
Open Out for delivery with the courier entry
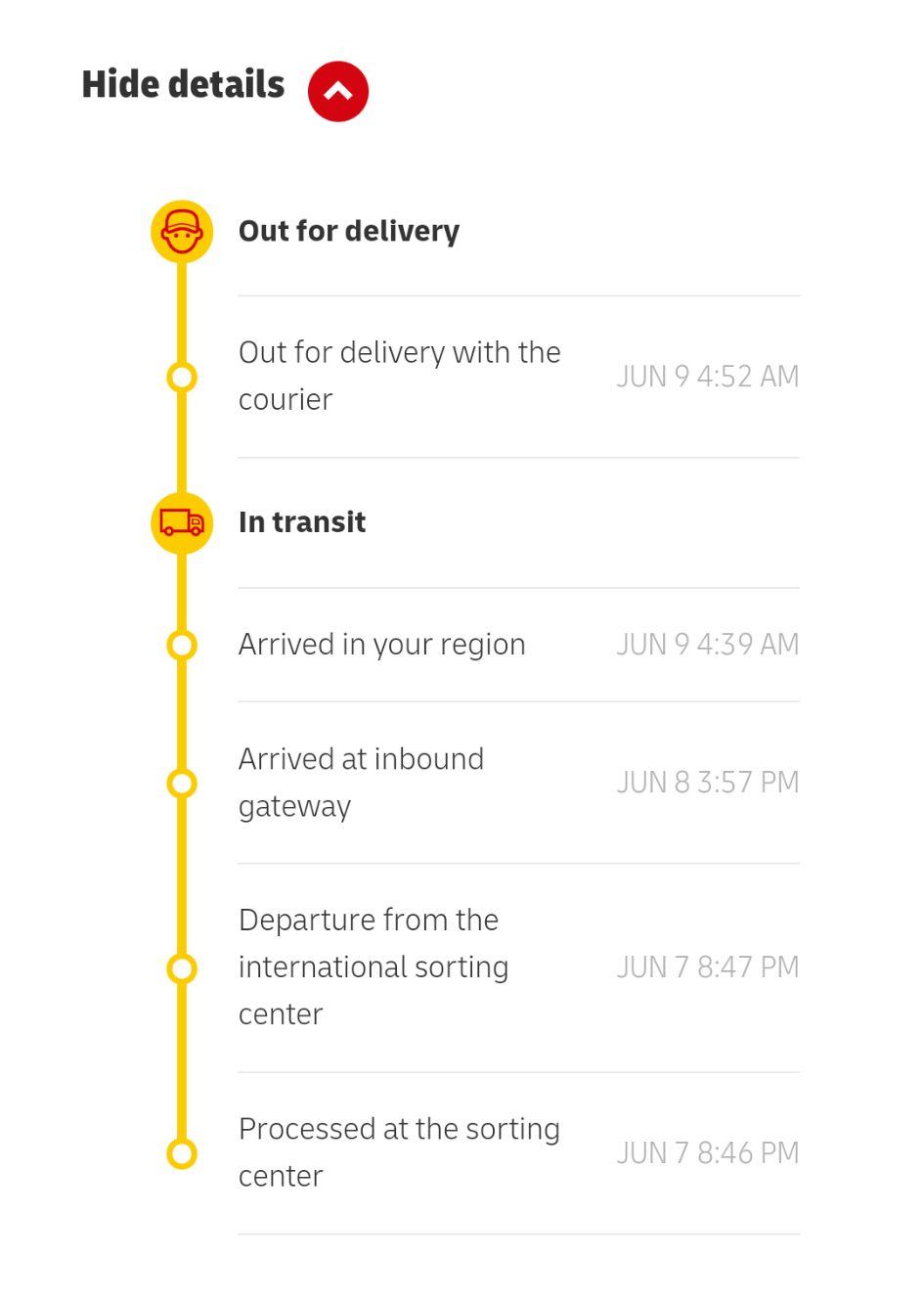518,377
